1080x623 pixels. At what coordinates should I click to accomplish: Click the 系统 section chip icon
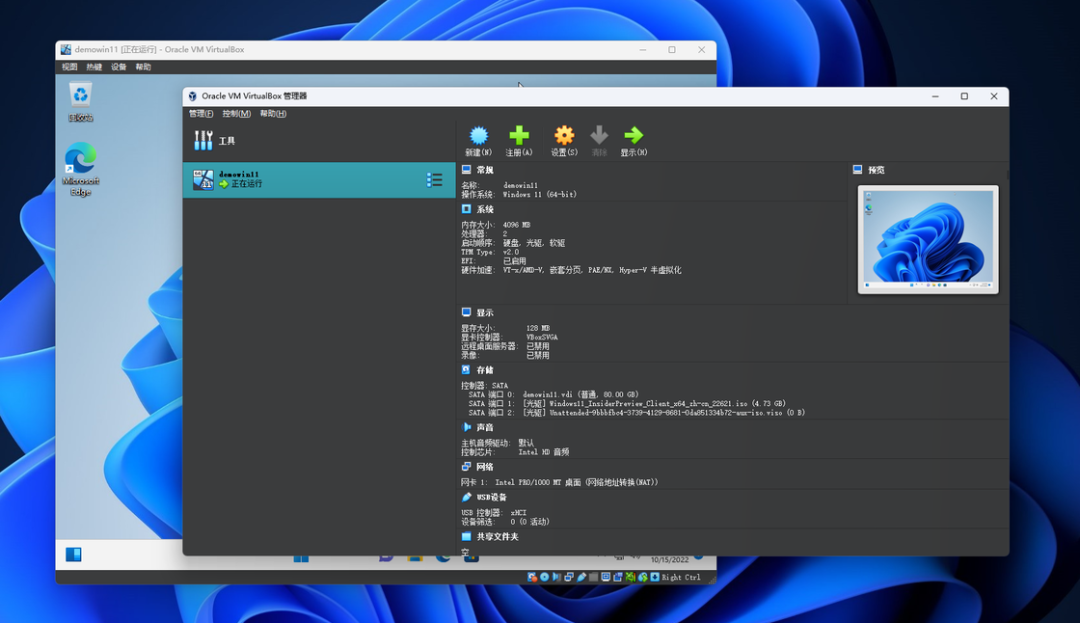click(x=466, y=209)
